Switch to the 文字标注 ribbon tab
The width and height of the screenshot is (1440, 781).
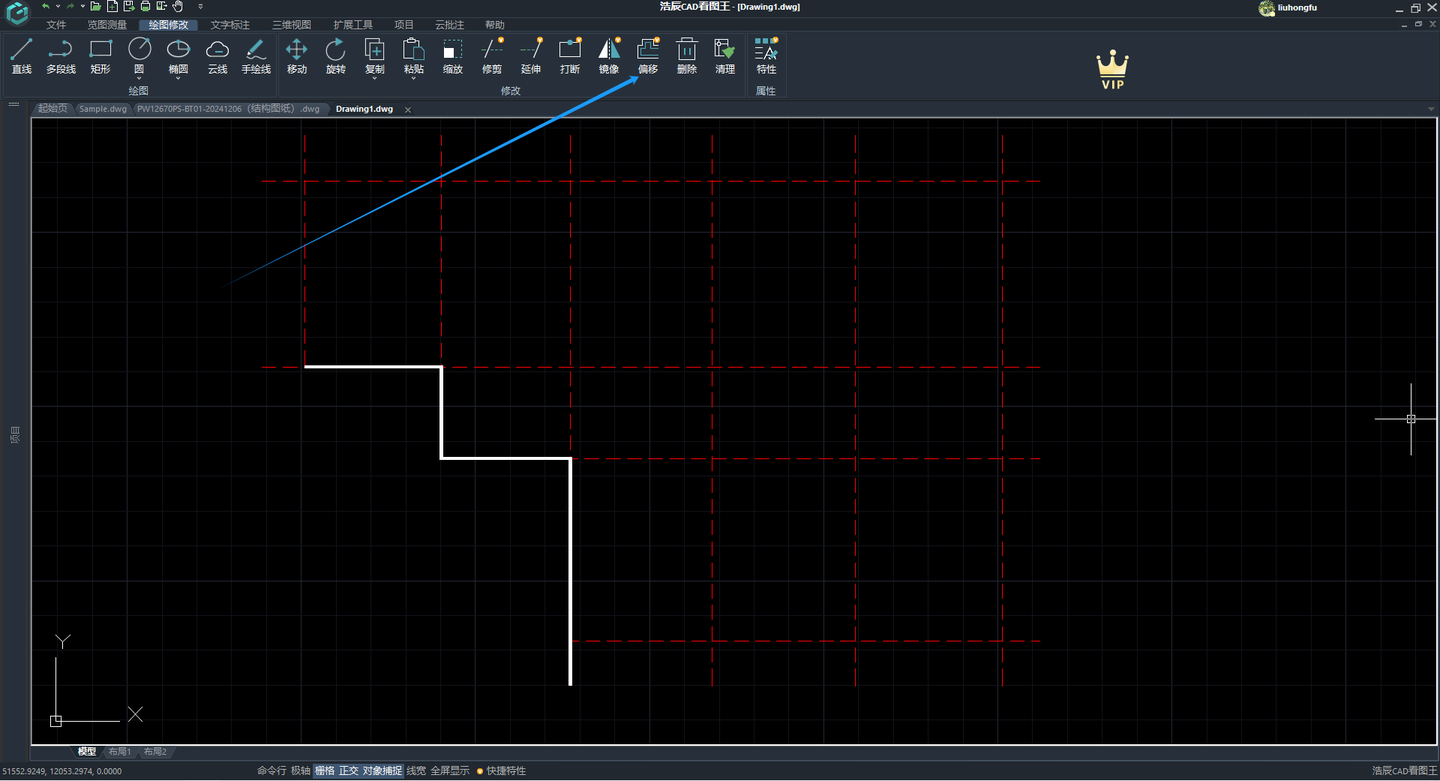tap(230, 25)
